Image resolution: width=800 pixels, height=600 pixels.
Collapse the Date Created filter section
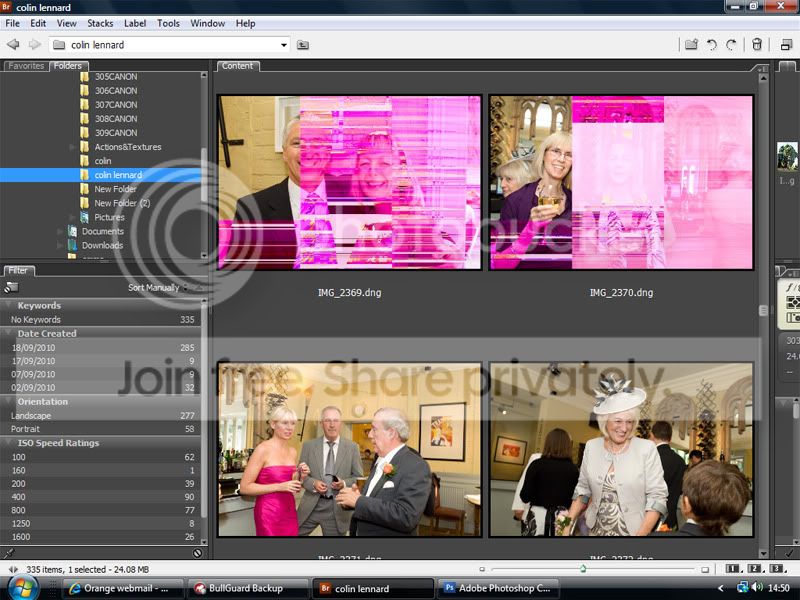click(x=9, y=333)
